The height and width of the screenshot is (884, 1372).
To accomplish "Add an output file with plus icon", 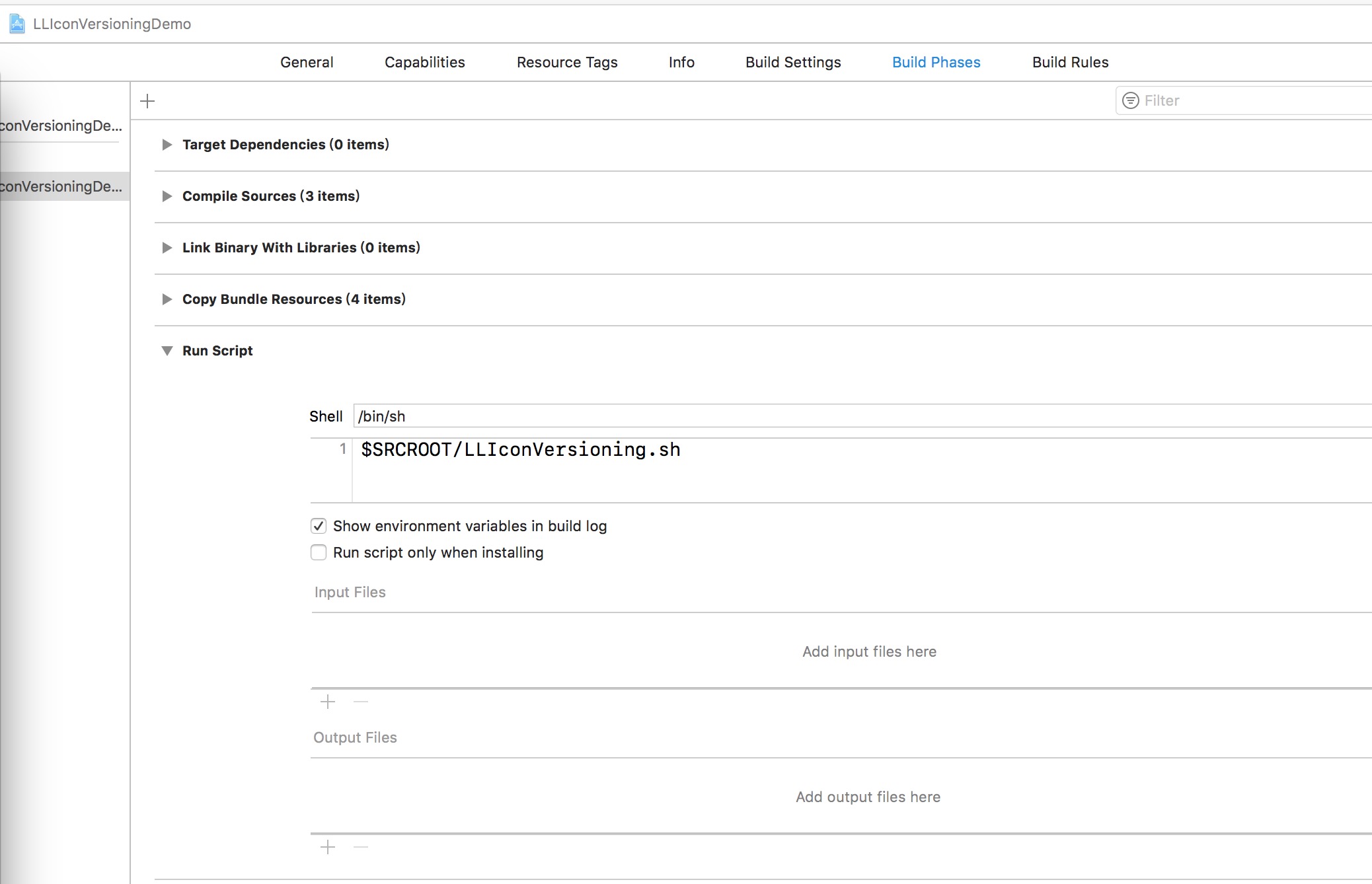I will click(328, 847).
